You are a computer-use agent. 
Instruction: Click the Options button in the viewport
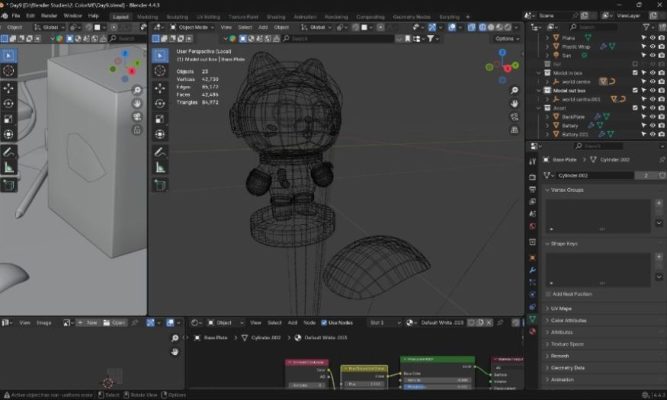click(x=506, y=39)
